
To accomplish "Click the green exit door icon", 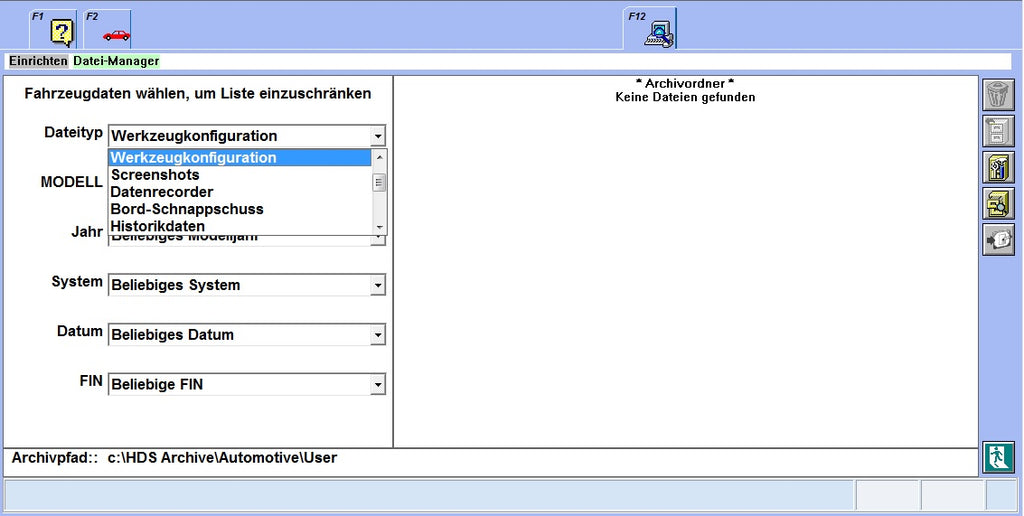I will [x=999, y=457].
